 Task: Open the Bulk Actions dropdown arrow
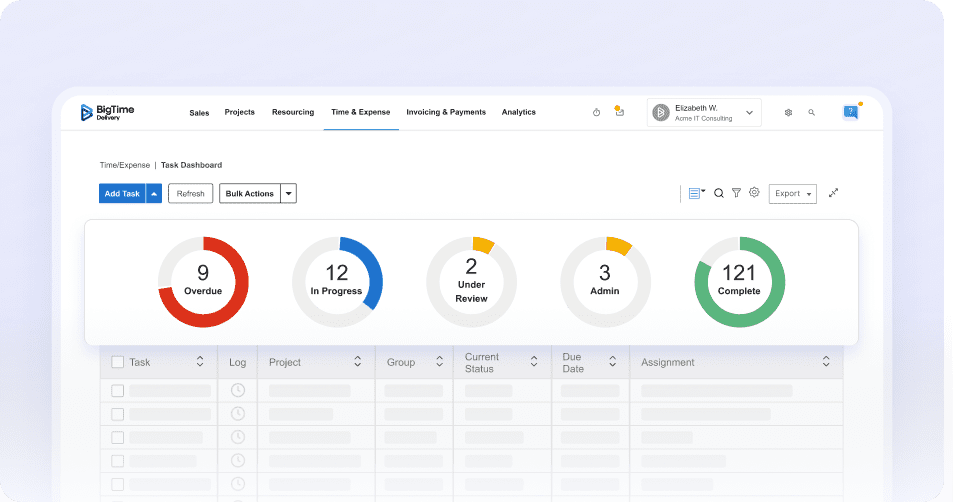[x=288, y=194]
